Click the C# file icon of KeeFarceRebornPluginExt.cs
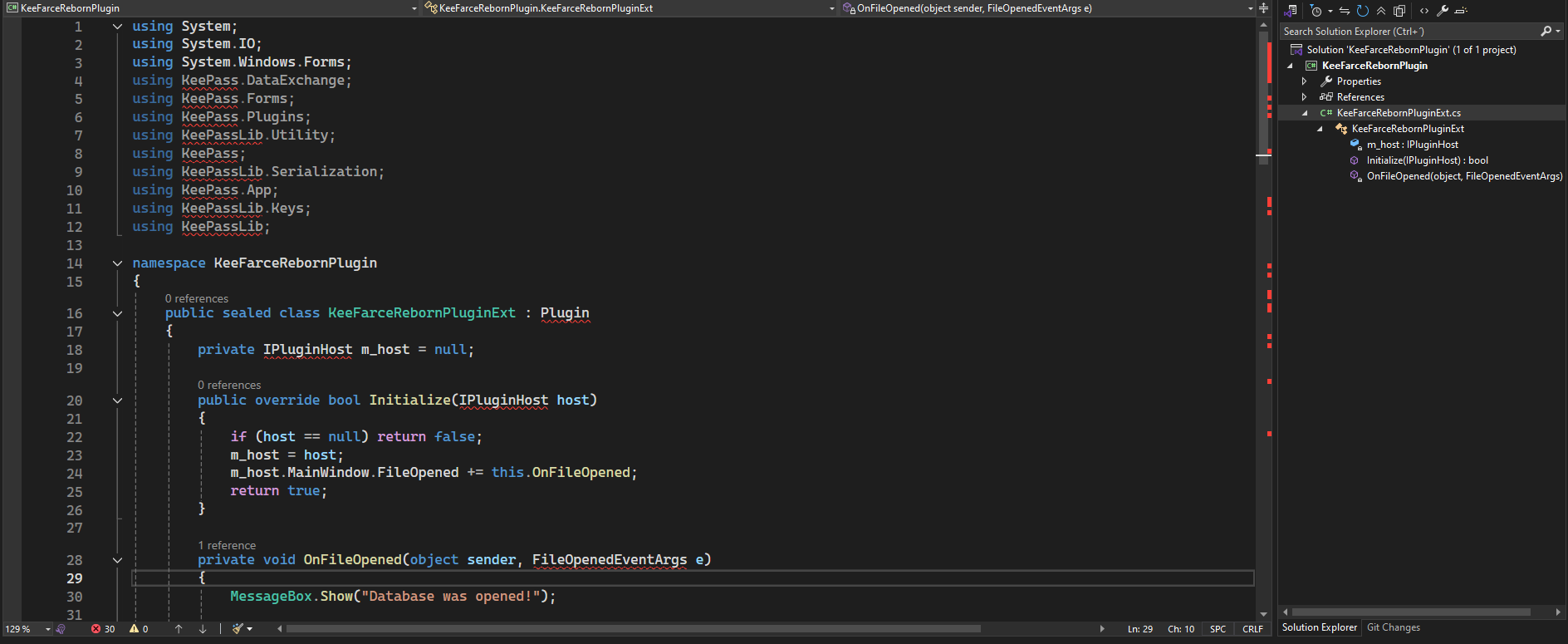The image size is (1568, 644). pyautogui.click(x=1326, y=113)
